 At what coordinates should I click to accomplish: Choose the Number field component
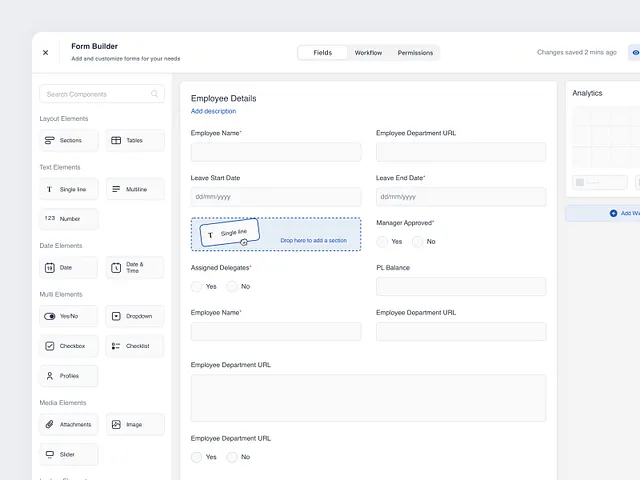[69, 218]
